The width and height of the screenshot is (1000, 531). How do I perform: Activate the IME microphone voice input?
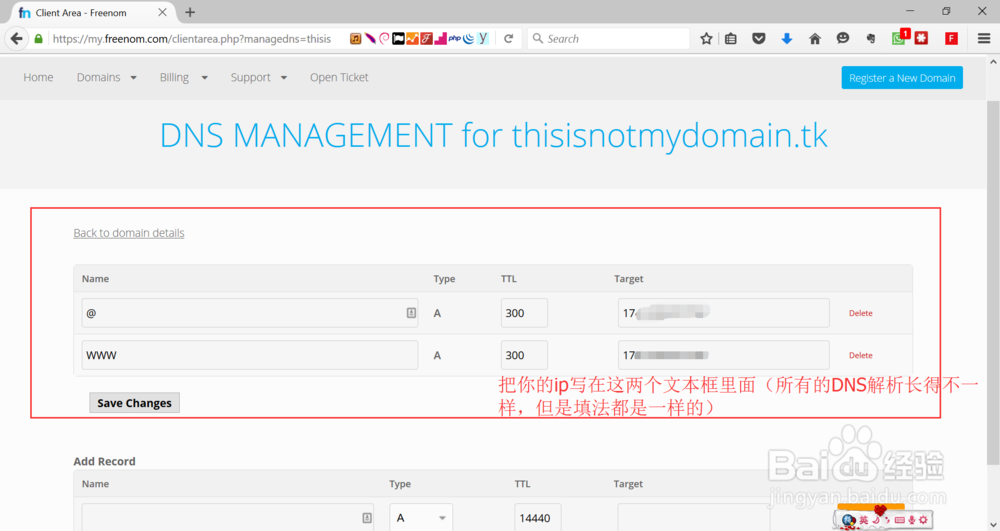point(912,520)
